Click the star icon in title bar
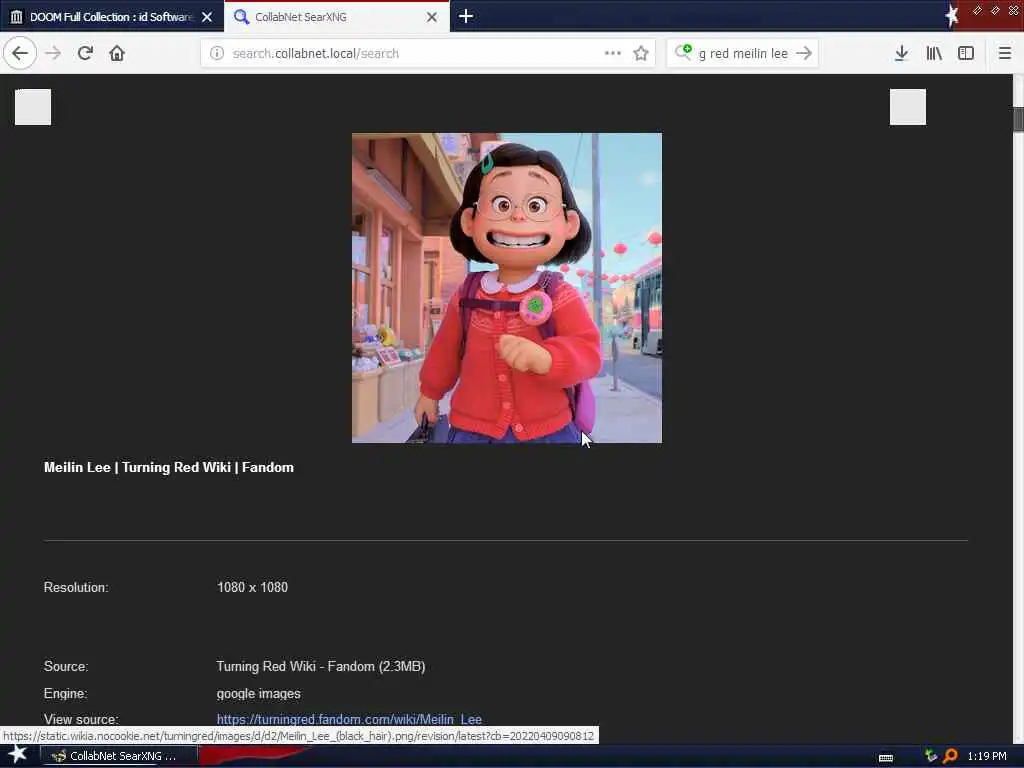The width and height of the screenshot is (1024, 768). coord(952,16)
